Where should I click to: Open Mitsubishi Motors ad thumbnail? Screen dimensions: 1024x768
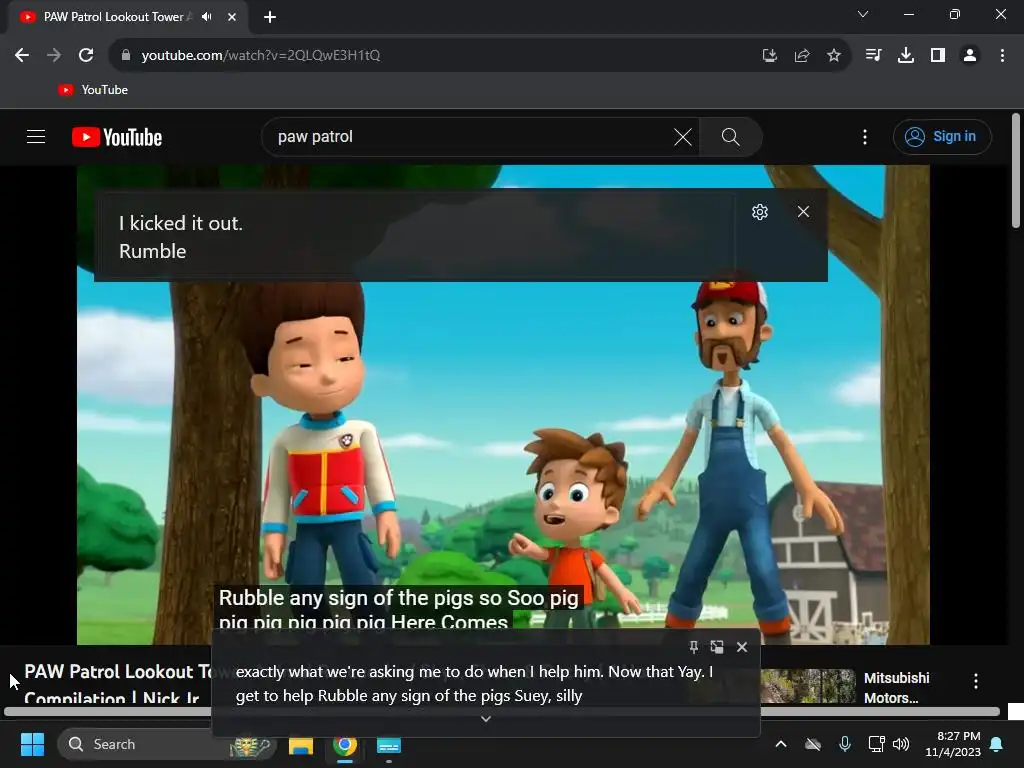click(x=808, y=686)
